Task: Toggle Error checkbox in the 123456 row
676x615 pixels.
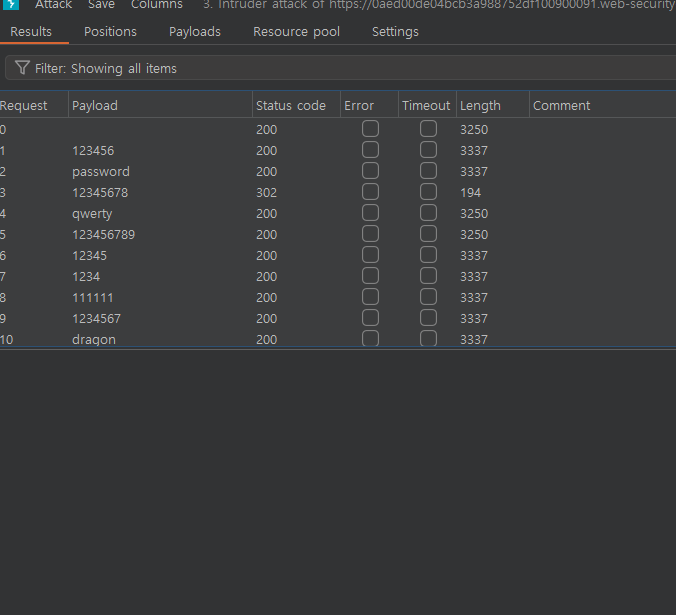Action: point(370,150)
